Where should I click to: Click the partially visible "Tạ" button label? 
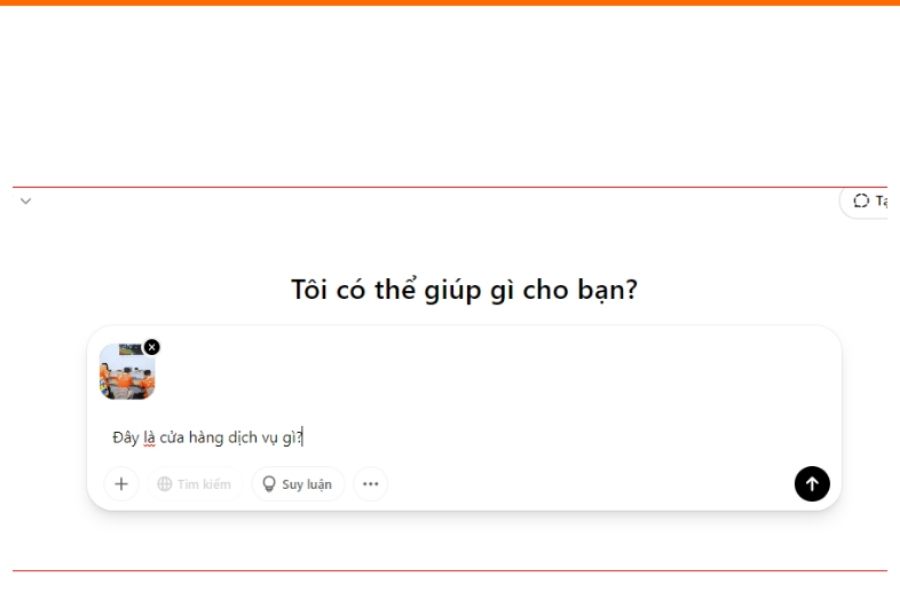pyautogui.click(x=881, y=201)
